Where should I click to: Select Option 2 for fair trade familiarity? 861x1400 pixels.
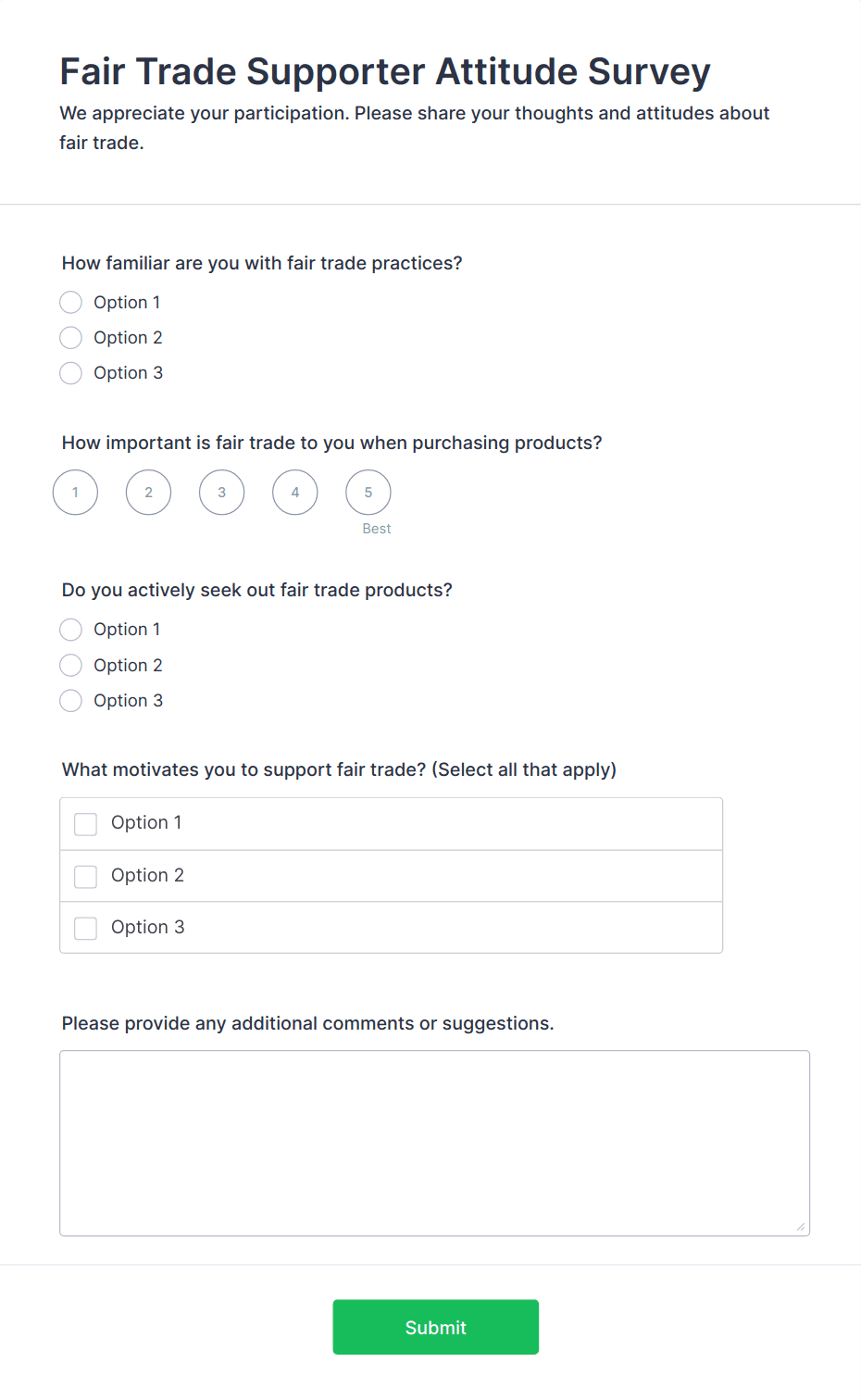(71, 338)
